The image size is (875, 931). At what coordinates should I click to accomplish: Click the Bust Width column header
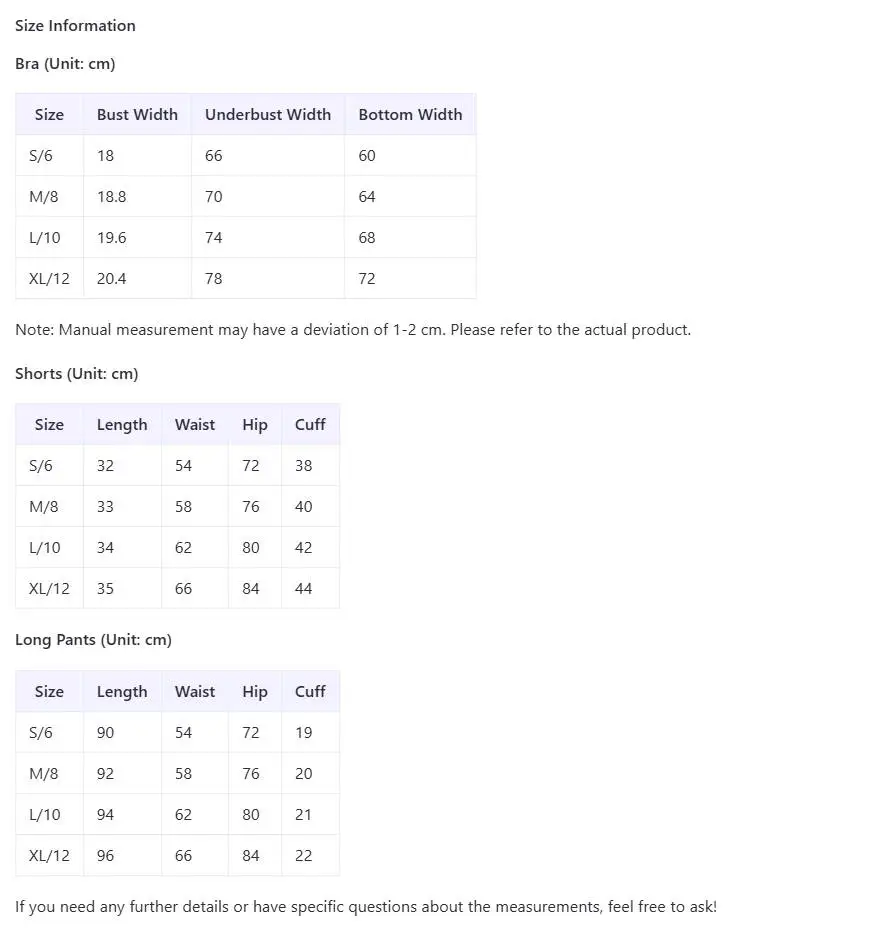coord(137,115)
